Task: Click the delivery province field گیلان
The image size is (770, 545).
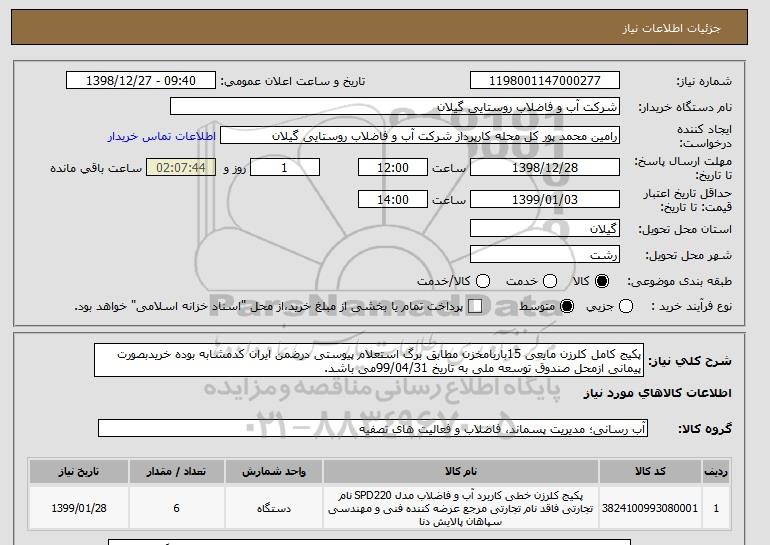Action: (545, 229)
